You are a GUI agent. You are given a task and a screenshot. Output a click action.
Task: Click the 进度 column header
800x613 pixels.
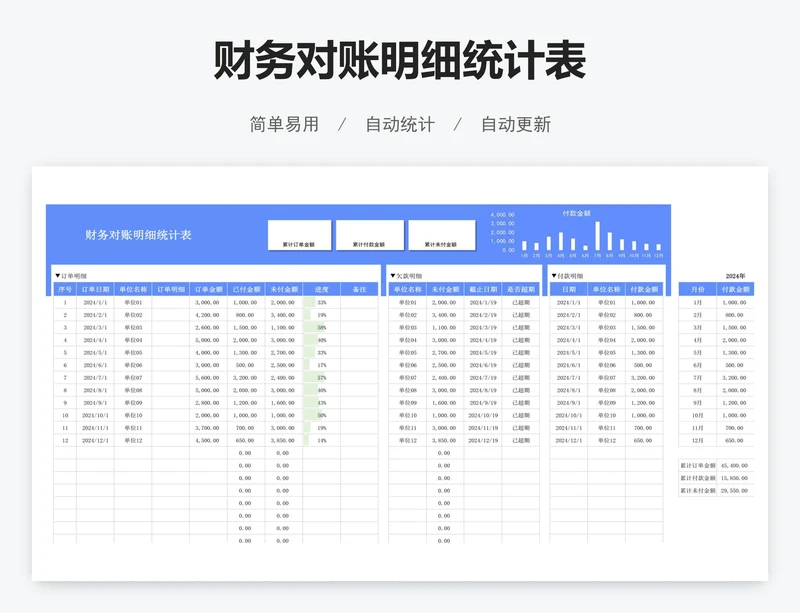[321, 289]
